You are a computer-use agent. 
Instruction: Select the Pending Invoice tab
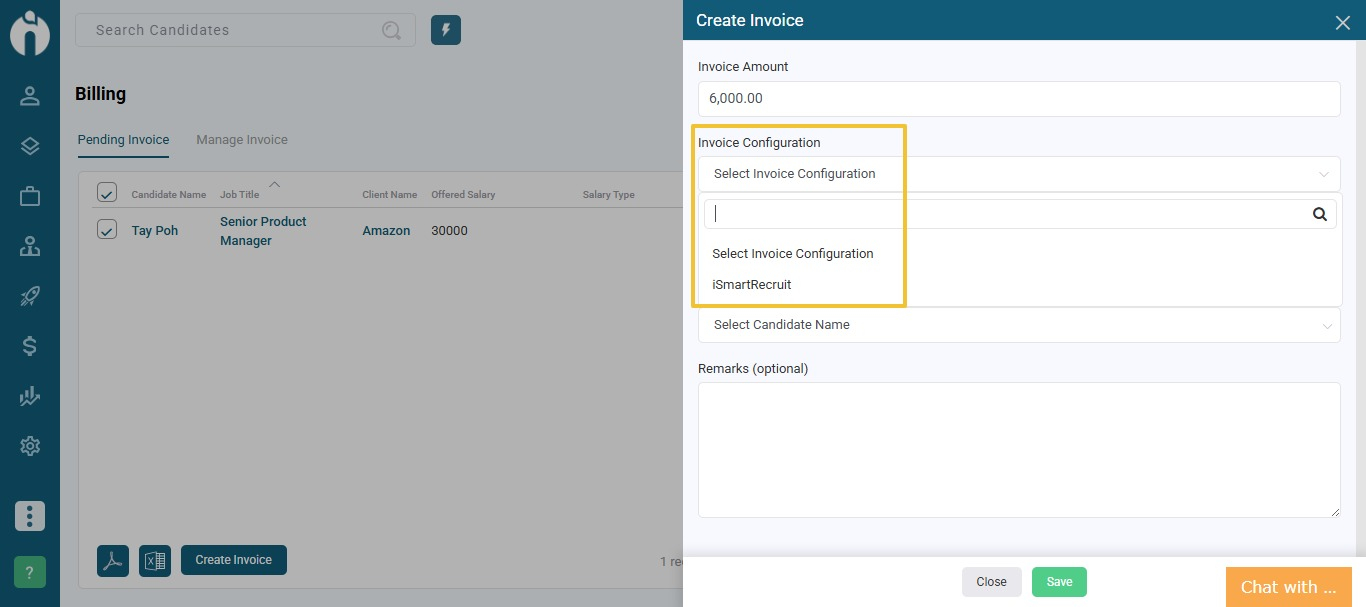(x=123, y=140)
